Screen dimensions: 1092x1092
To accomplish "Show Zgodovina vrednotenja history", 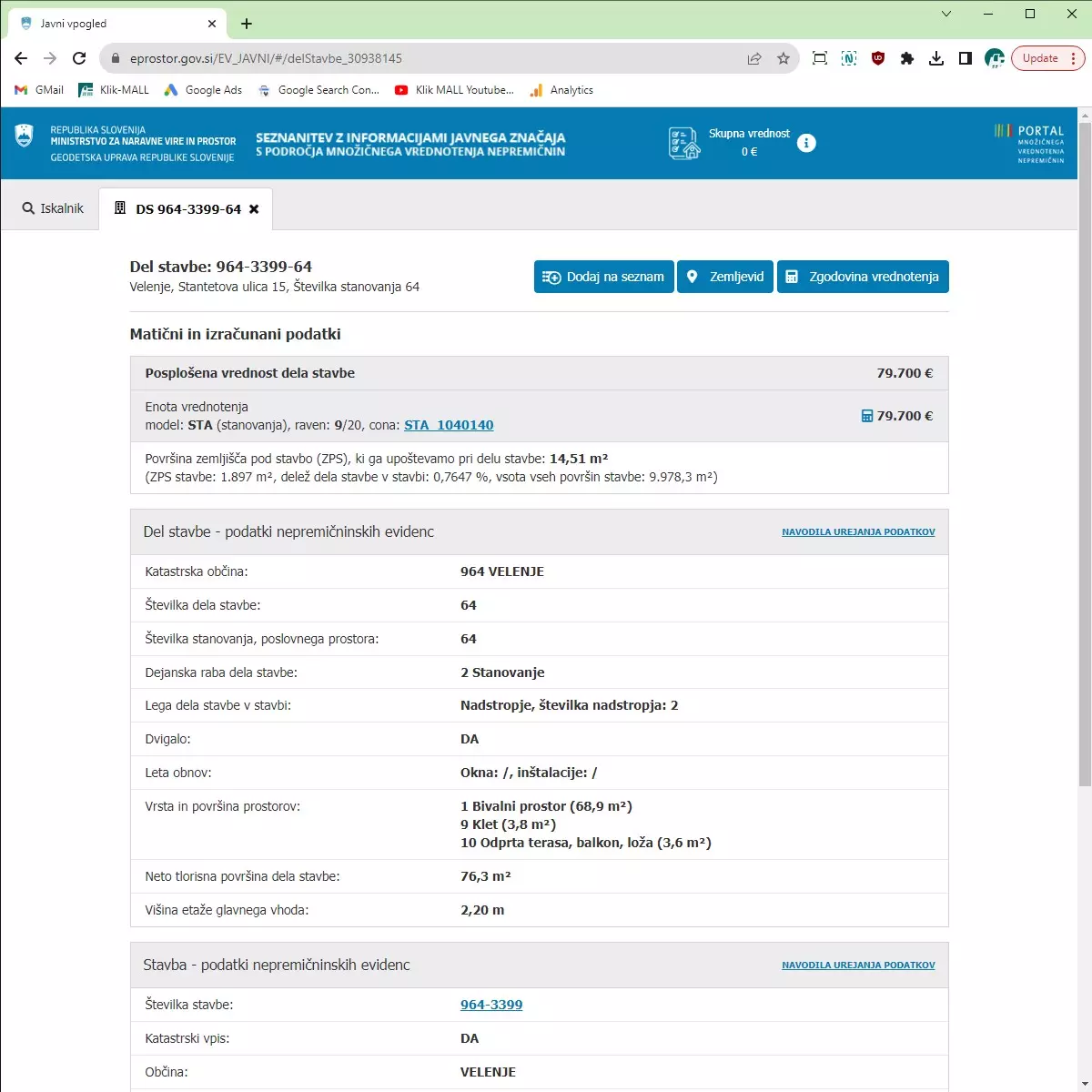I will (863, 277).
